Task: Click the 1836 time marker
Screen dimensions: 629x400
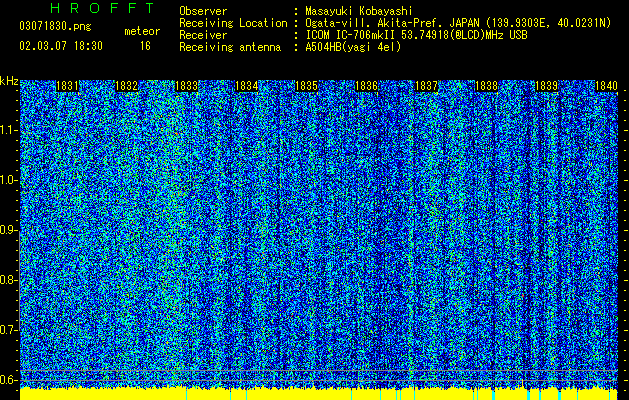Action: point(367,86)
